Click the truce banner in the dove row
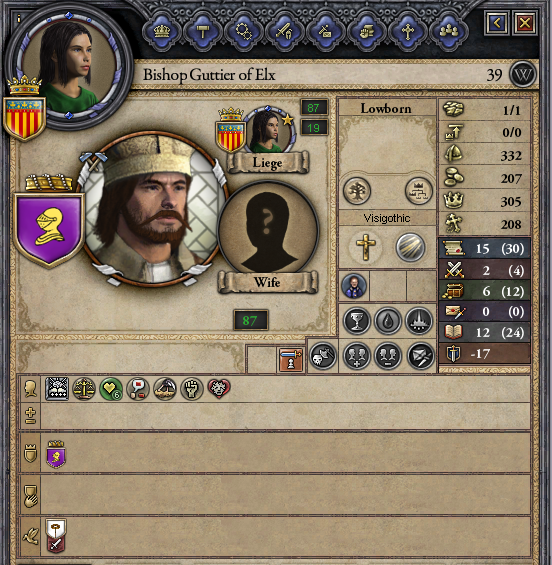Viewport: 552px width, 565px height. pyautogui.click(x=56, y=536)
